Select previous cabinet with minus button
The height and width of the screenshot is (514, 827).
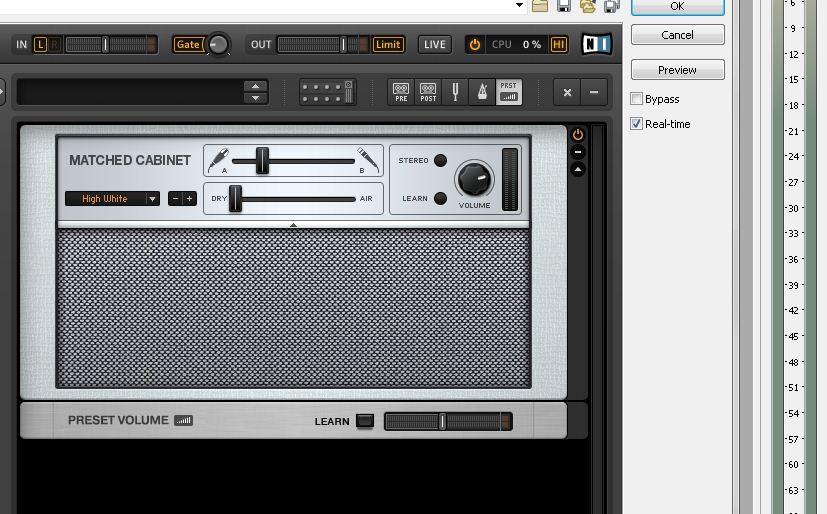point(176,199)
